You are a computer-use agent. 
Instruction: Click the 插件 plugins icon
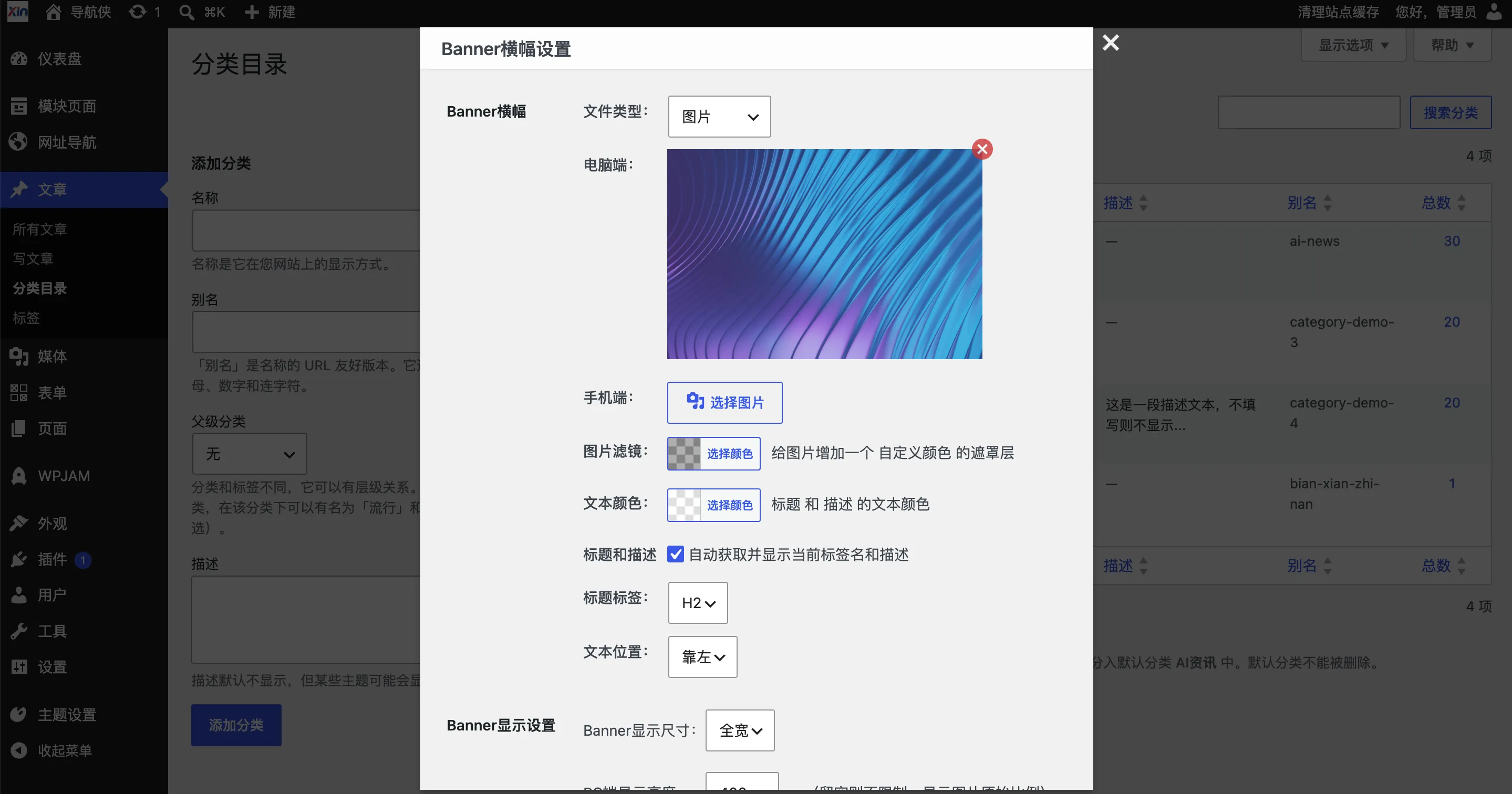pos(19,559)
